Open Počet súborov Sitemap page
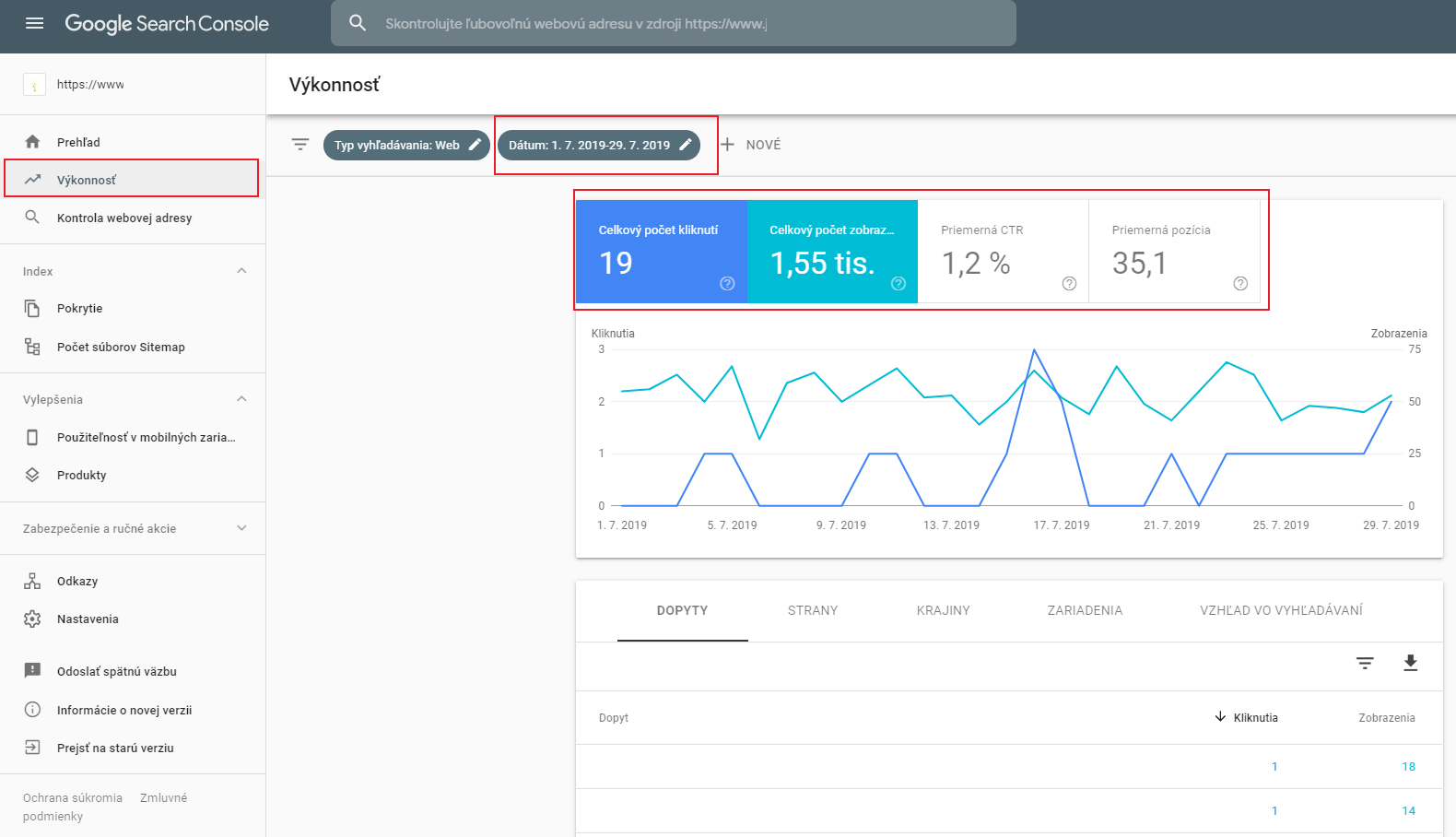The height and width of the screenshot is (837, 1456). tap(133, 347)
